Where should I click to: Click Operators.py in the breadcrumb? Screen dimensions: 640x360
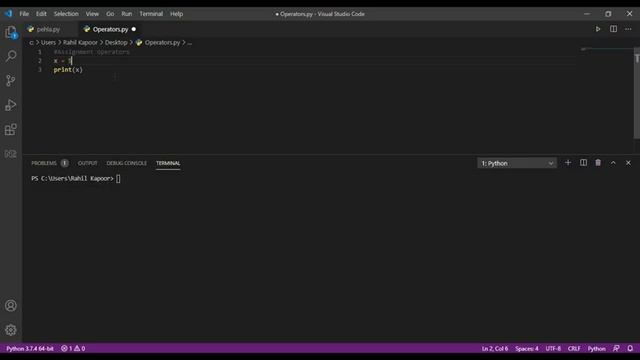coord(162,42)
